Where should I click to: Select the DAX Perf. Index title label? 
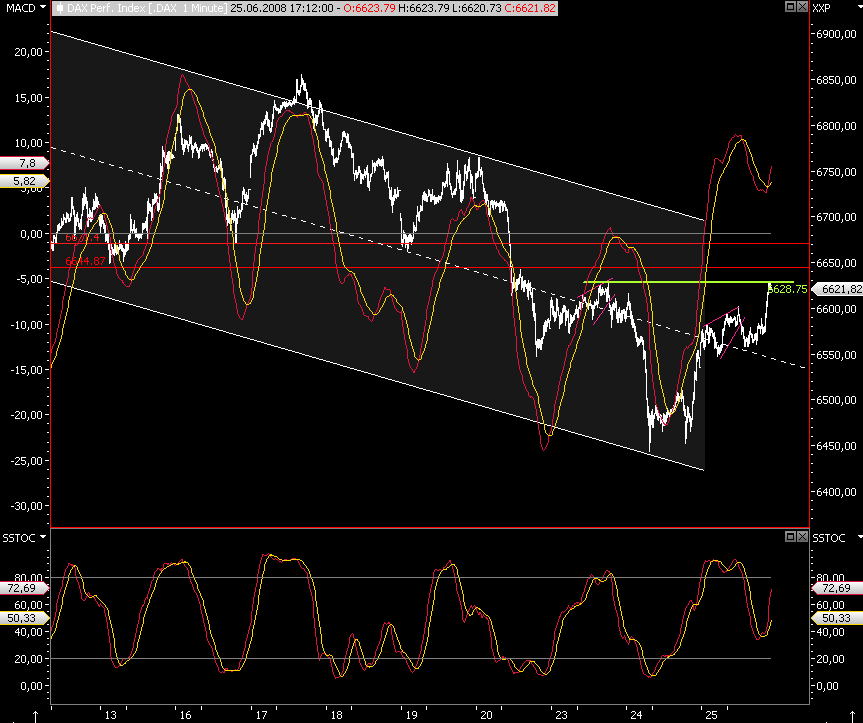147,8
